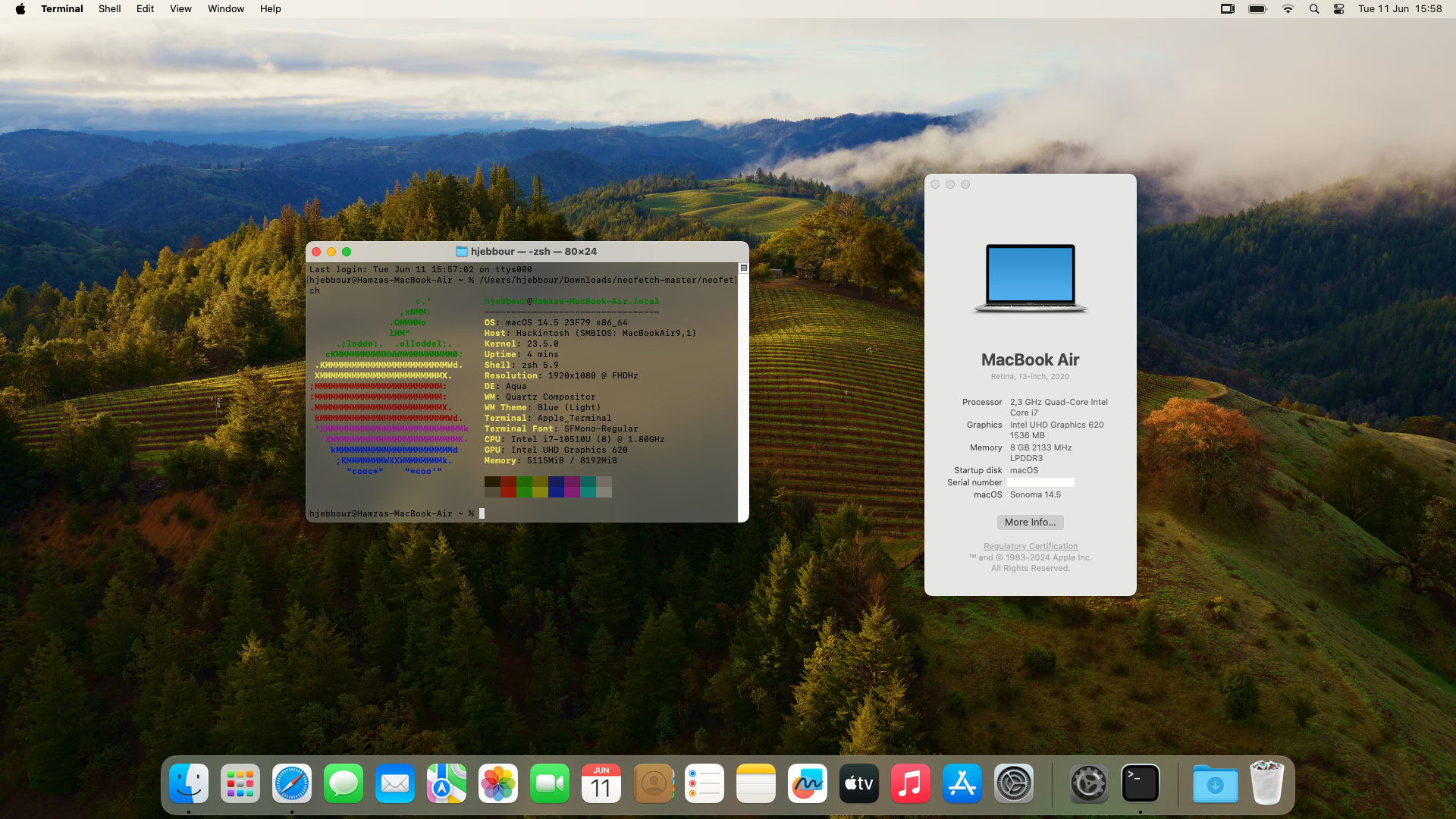Viewport: 1456px width, 819px height.
Task: Open Contacts app in the Dock
Action: tap(653, 783)
